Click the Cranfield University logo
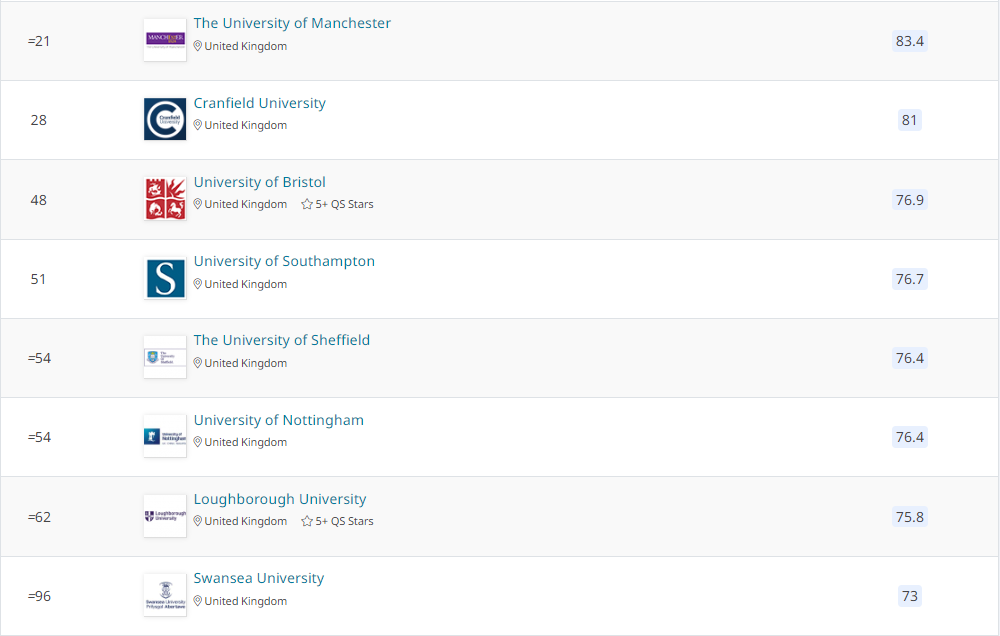Screen dimensions: 1000x636 coord(165,119)
